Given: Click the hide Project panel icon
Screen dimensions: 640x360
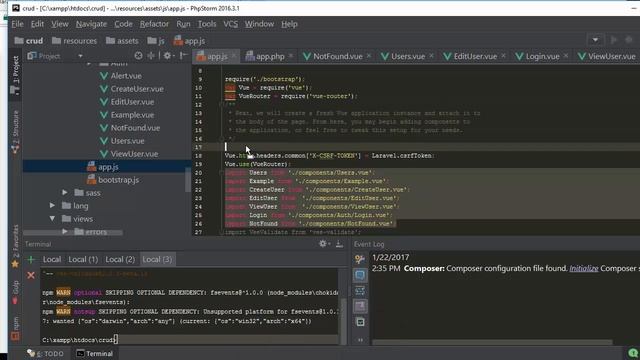Looking at the screenshot, I should (184, 56).
